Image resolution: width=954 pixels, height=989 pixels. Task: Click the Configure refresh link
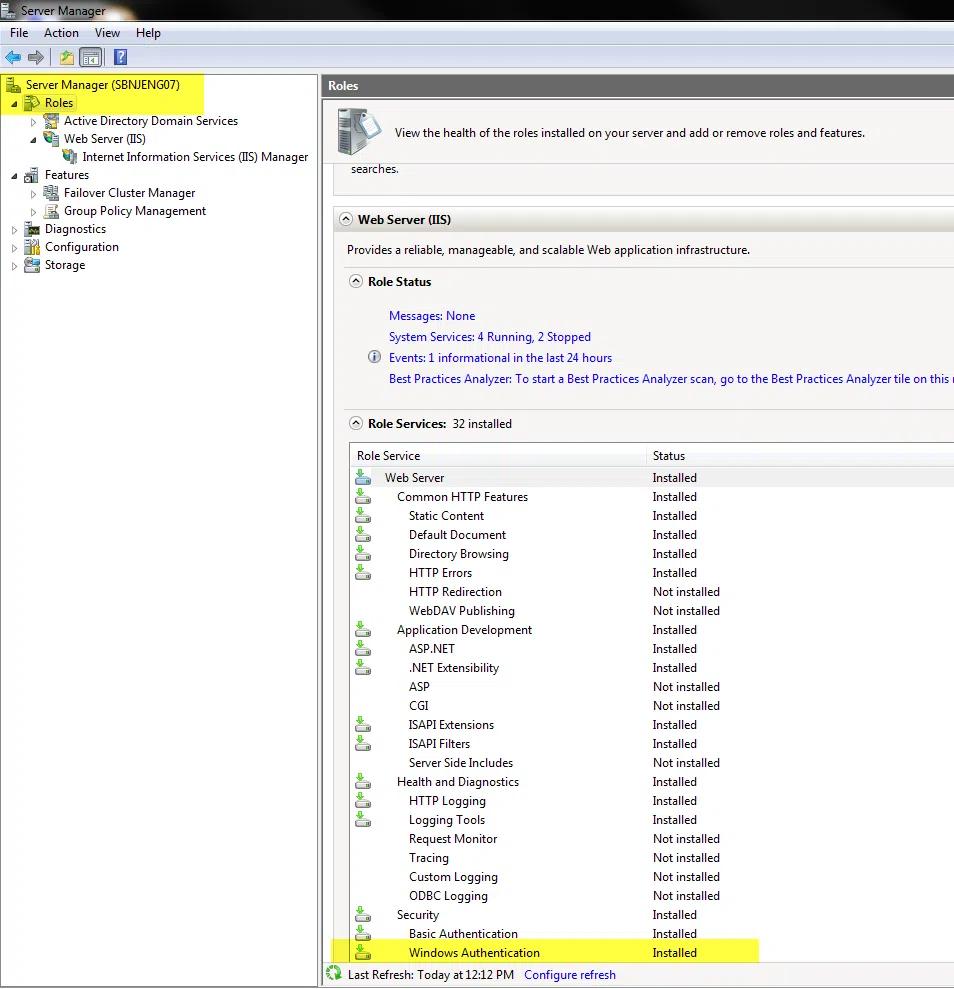tap(570, 974)
